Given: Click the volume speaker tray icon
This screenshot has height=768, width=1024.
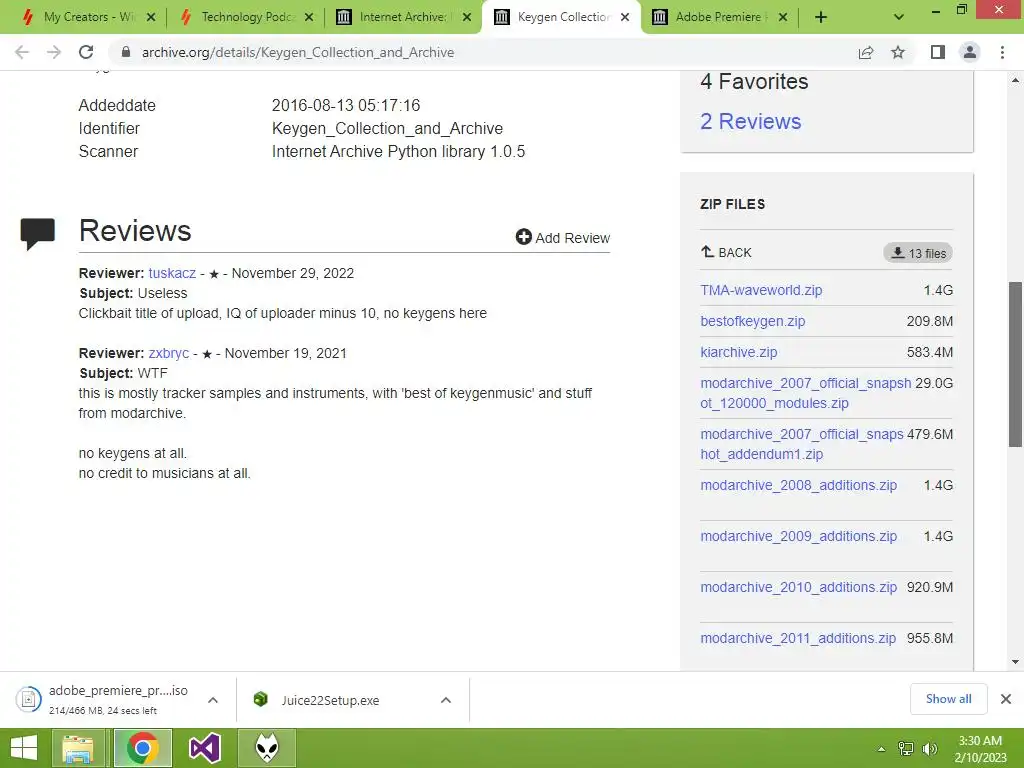Looking at the screenshot, I should [x=930, y=749].
